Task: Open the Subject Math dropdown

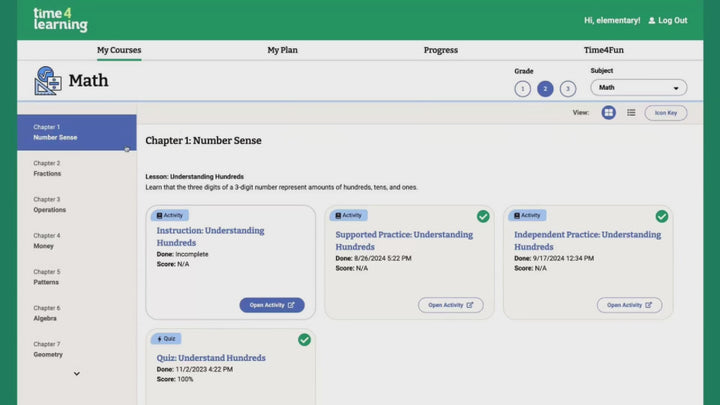Action: pyautogui.click(x=639, y=88)
